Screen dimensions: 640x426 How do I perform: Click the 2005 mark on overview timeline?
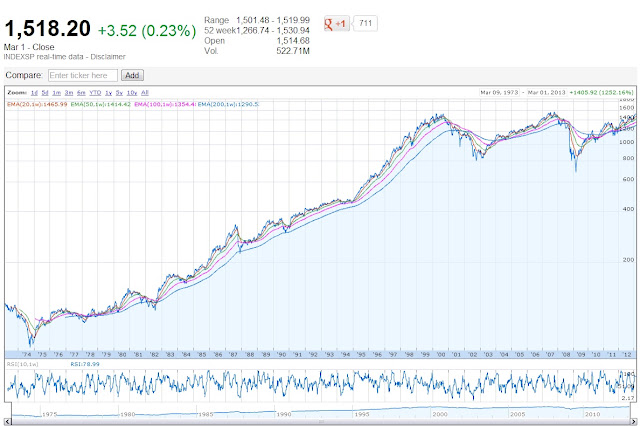(517, 414)
